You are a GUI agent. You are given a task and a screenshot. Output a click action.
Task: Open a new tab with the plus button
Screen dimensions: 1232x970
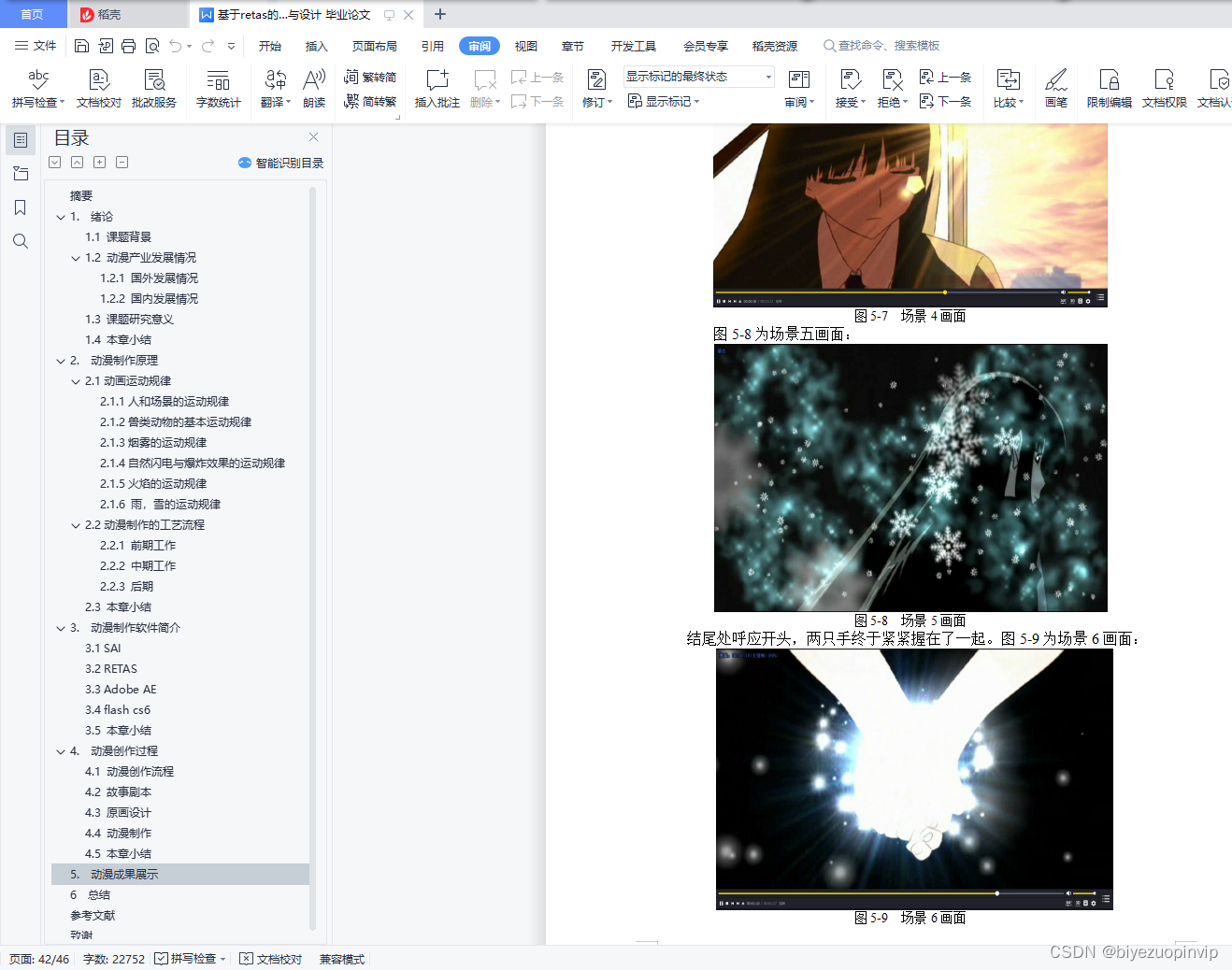(x=440, y=14)
